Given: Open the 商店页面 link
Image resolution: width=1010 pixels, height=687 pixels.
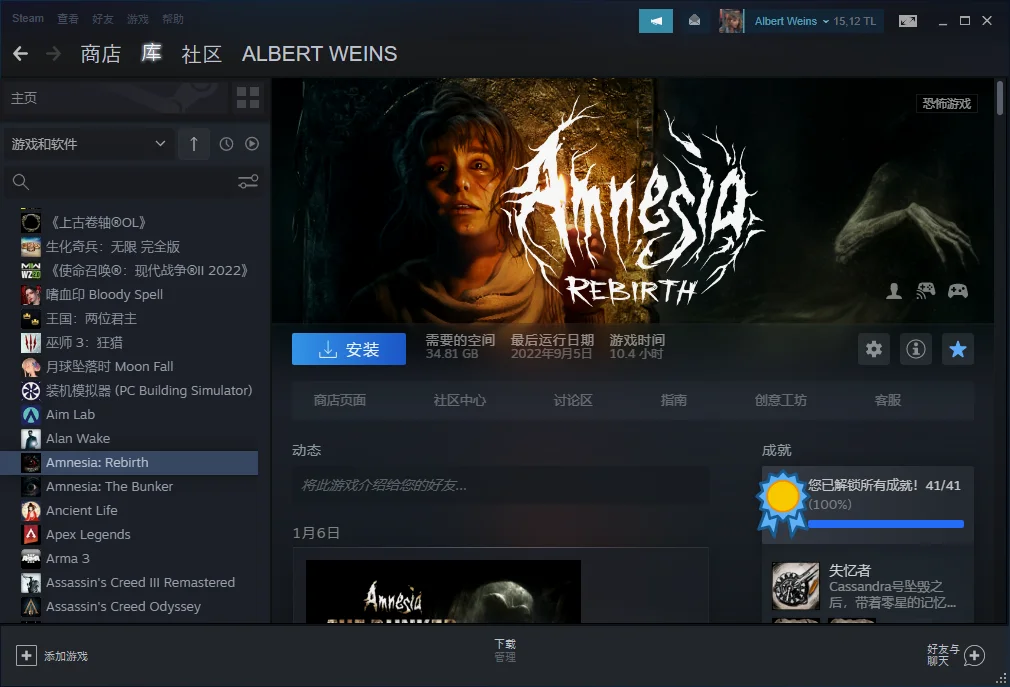Looking at the screenshot, I should [x=339, y=400].
